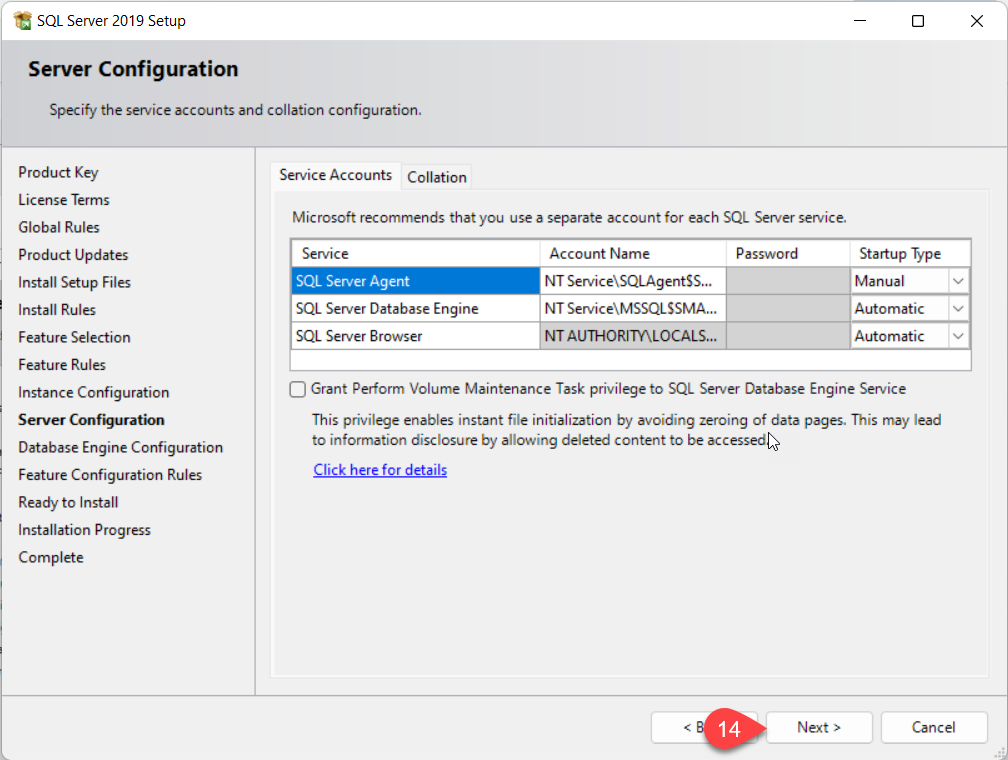
Task: Click the Cancel button
Action: [933, 727]
